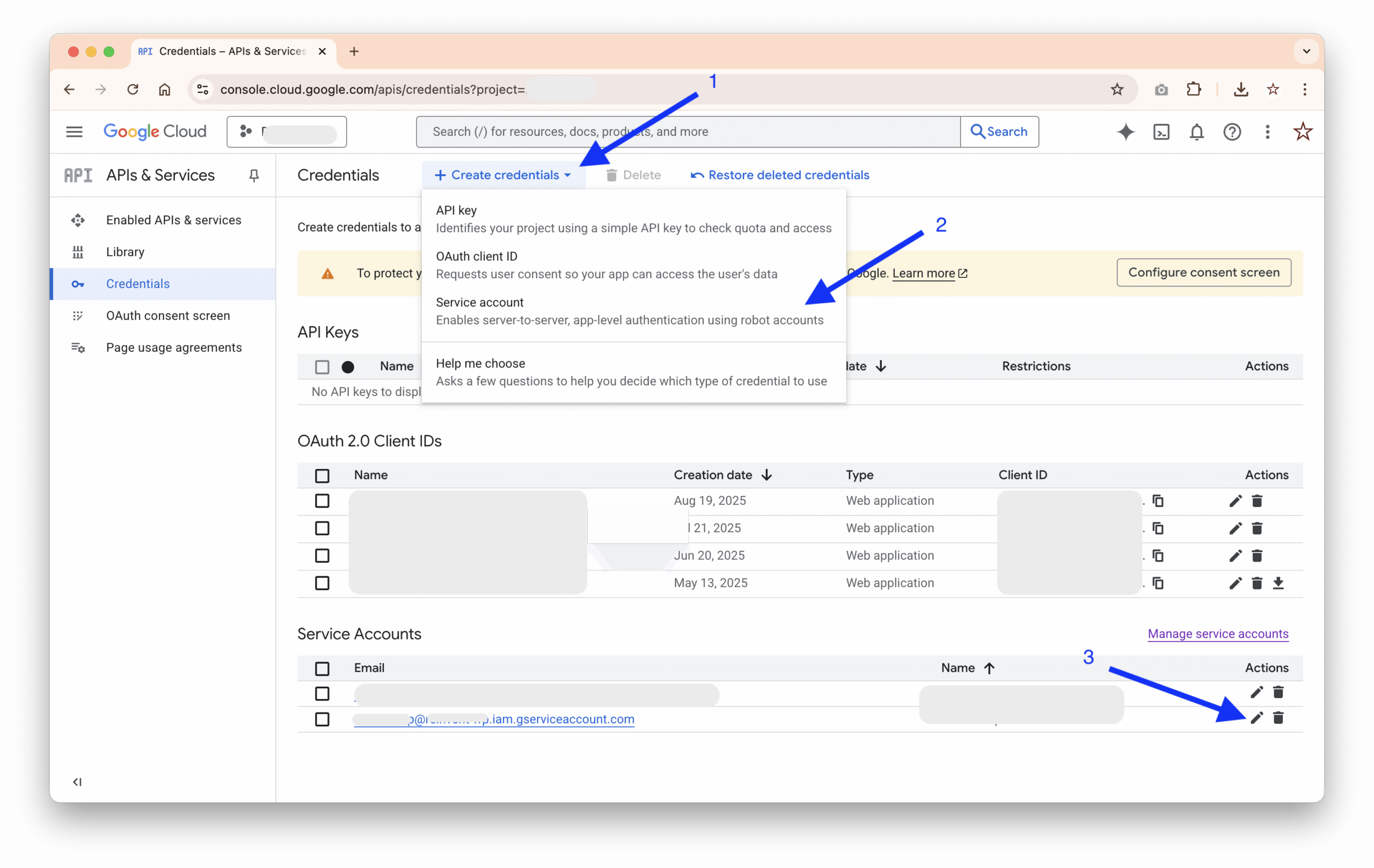The height and width of the screenshot is (868, 1374).
Task: Tick the select-all OAuth 2.0 Client IDs checkbox
Action: [323, 475]
